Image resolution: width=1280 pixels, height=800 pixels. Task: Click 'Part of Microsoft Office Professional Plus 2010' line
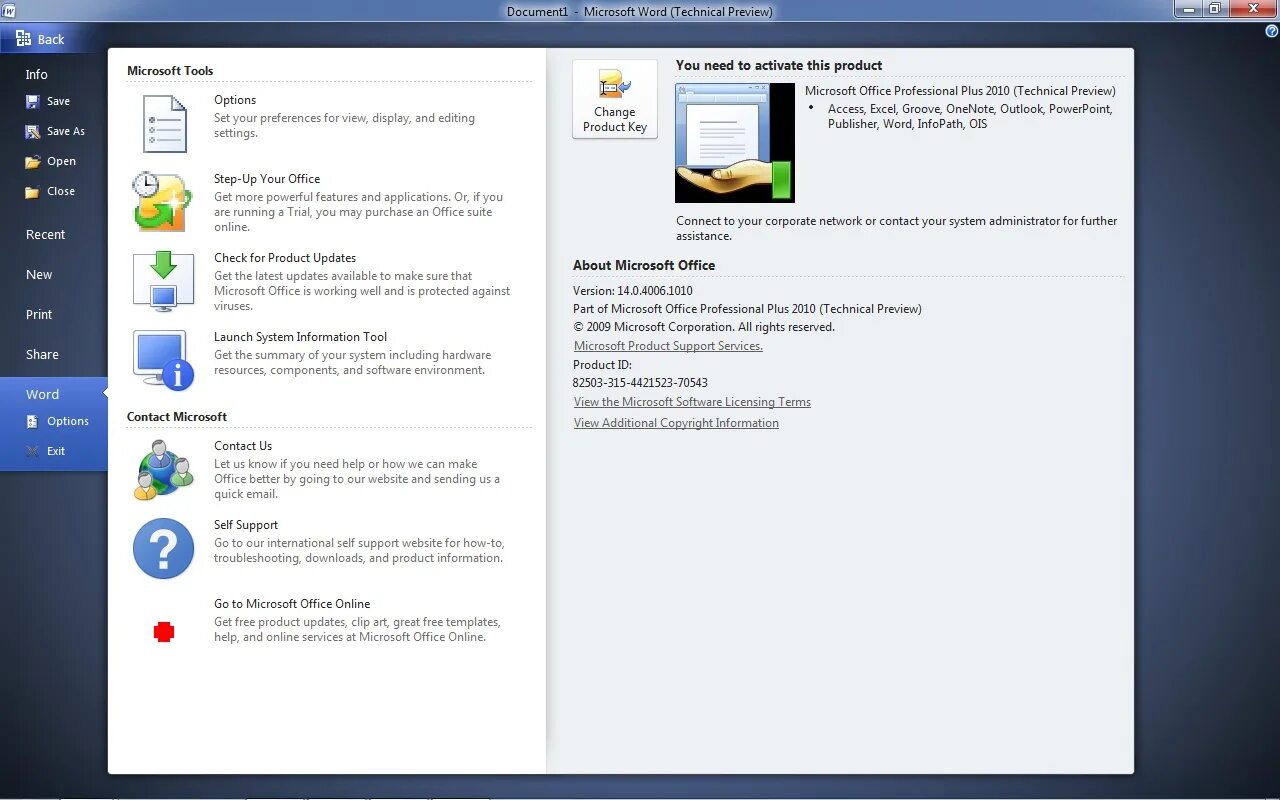point(747,309)
